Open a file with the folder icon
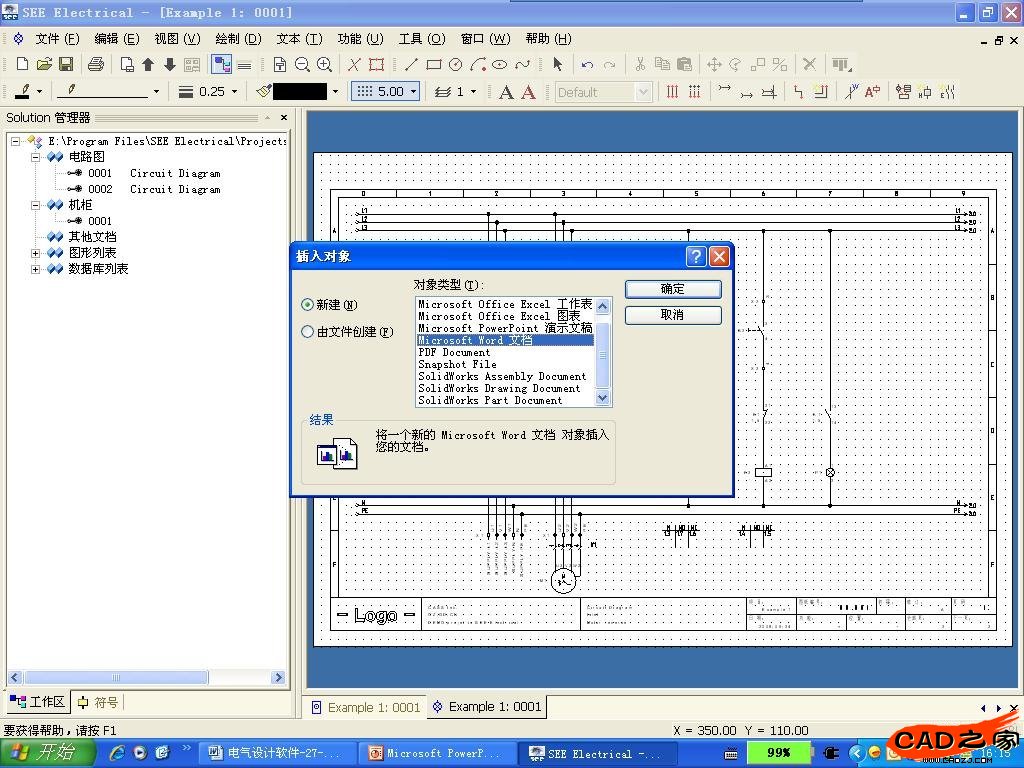 click(44, 64)
